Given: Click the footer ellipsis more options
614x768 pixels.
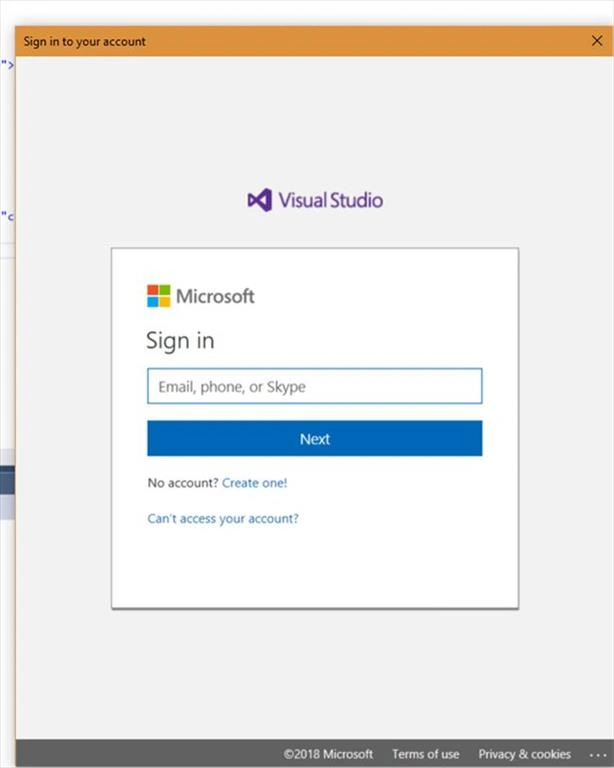Looking at the screenshot, I should click(x=598, y=755).
